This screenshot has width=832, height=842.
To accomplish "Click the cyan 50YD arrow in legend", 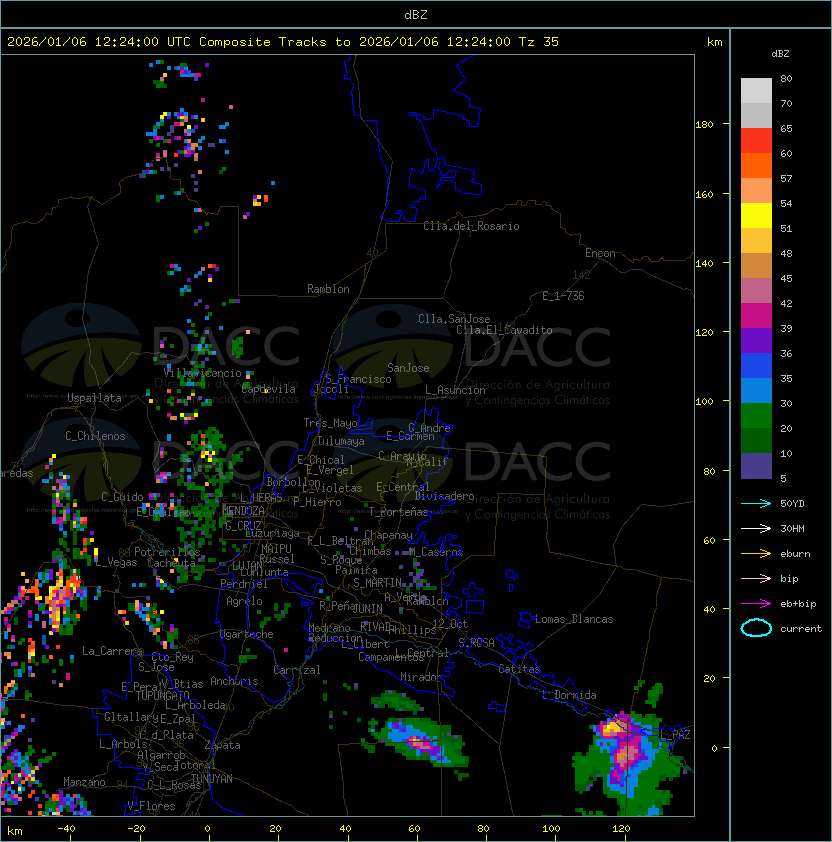I will [756, 504].
